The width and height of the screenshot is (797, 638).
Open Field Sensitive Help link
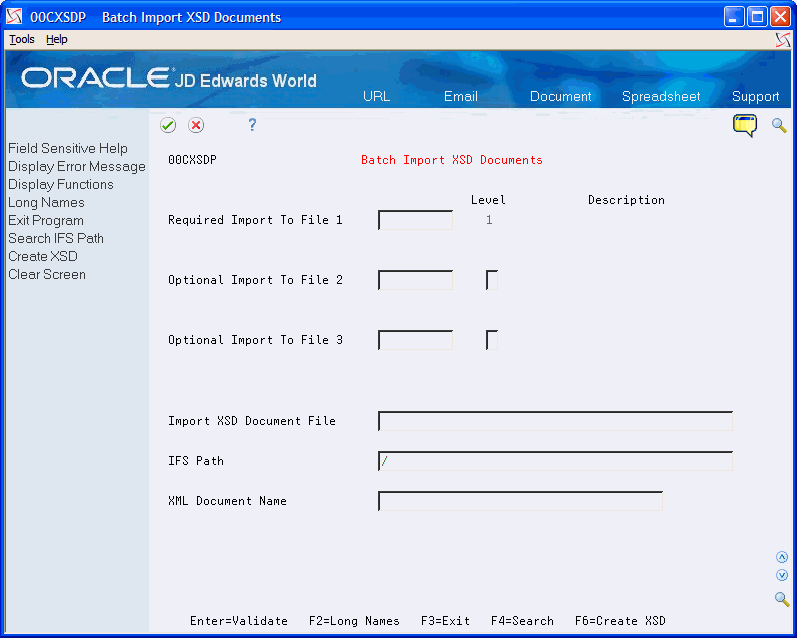click(x=68, y=148)
